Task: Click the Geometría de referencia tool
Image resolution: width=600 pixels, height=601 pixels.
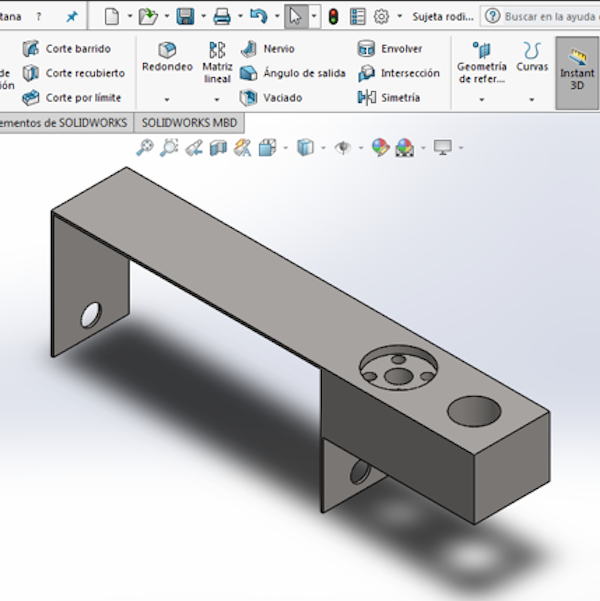Action: tap(482, 62)
